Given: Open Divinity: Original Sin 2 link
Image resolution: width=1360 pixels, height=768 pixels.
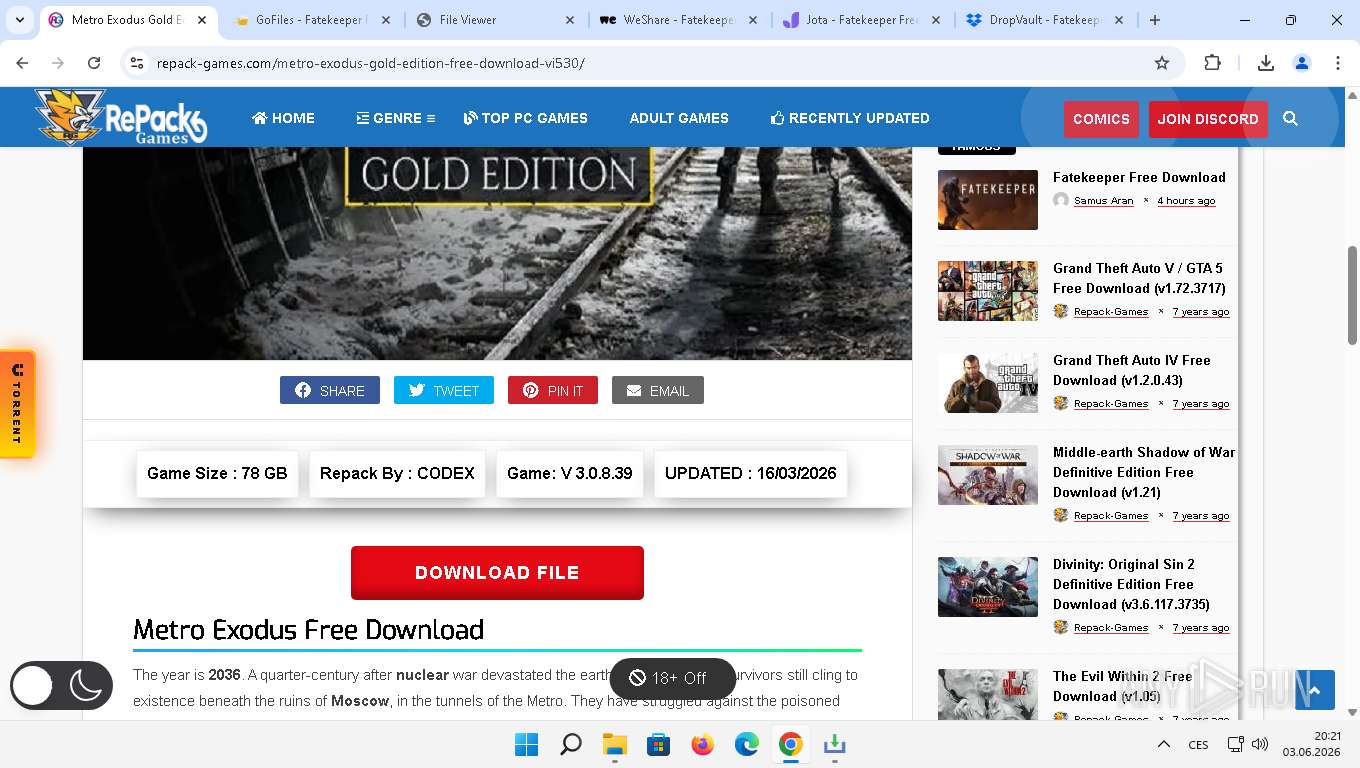Looking at the screenshot, I should [x=1131, y=584].
